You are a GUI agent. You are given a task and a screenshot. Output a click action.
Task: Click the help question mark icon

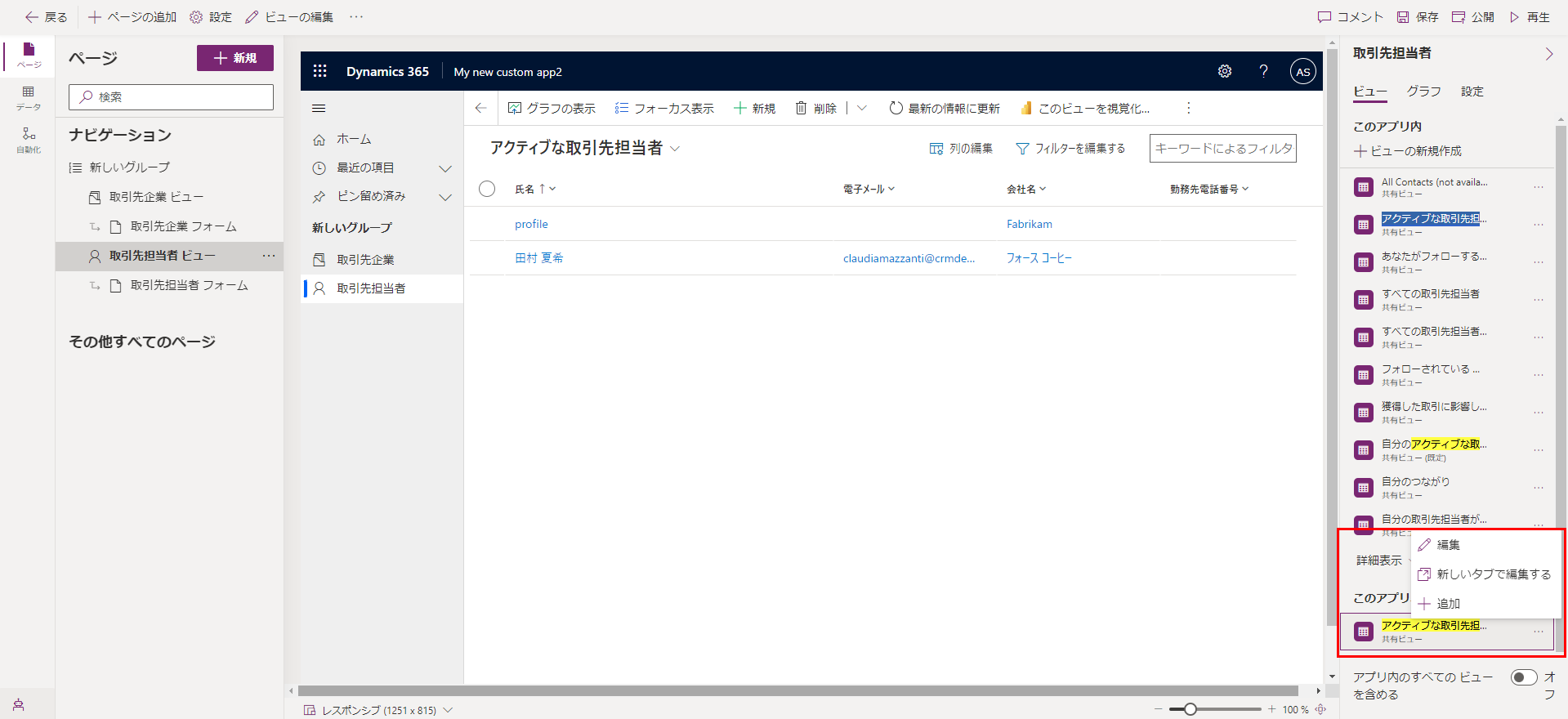[x=1263, y=71]
